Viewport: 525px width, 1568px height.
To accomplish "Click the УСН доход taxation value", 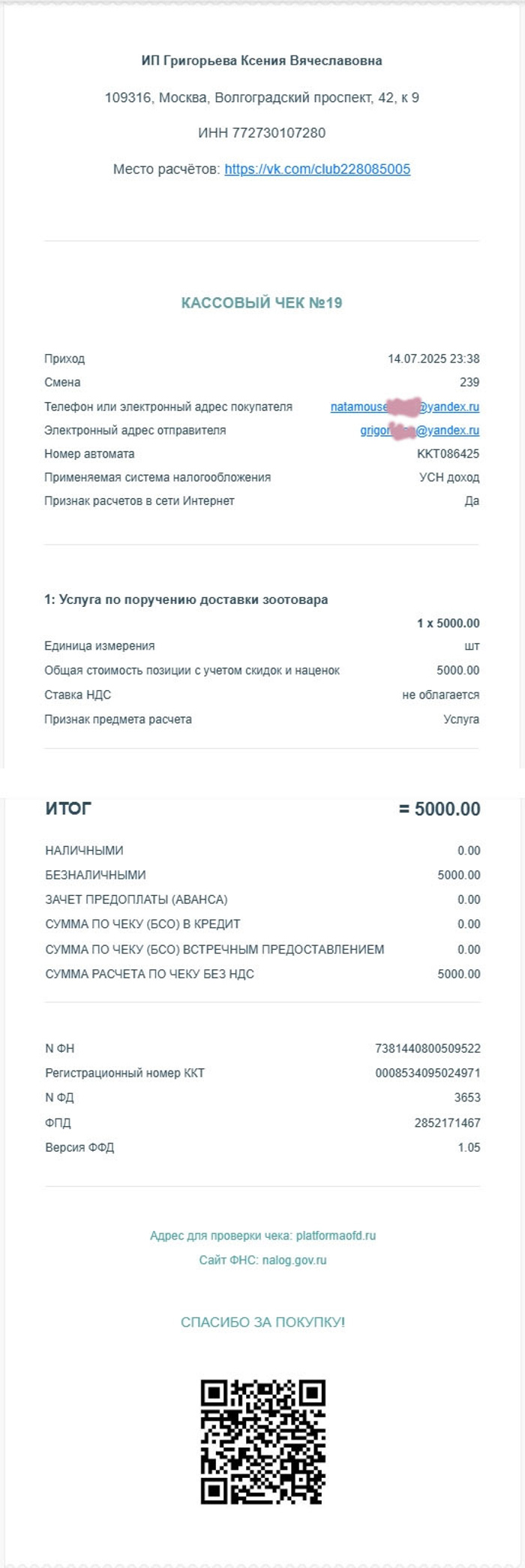I will click(449, 477).
